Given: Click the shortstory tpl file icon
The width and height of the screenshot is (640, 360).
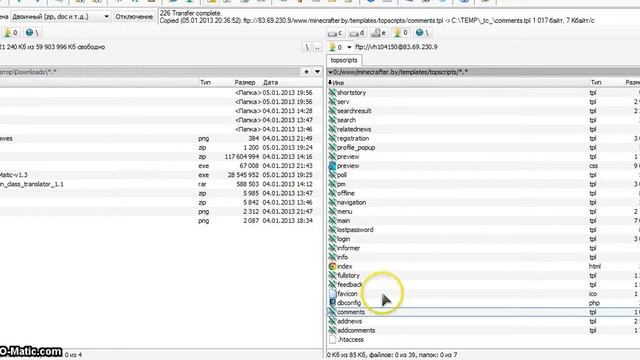Looking at the screenshot, I should pos(332,93).
